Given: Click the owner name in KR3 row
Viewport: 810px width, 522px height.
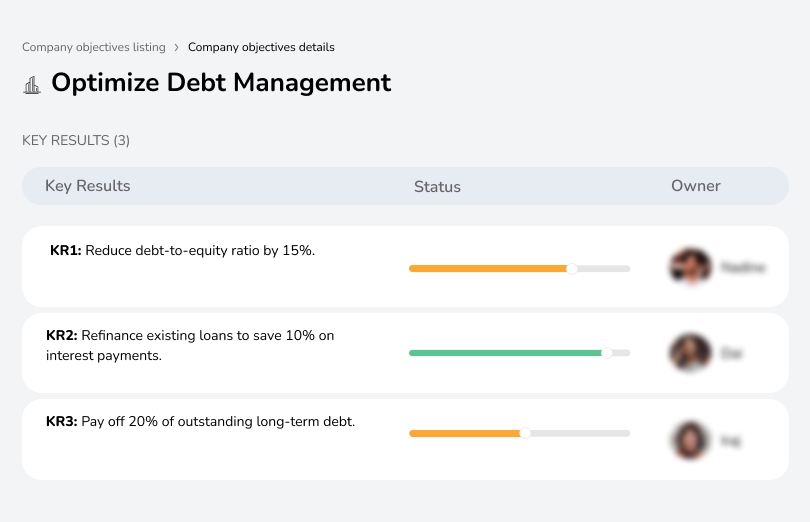Looking at the screenshot, I should (x=730, y=441).
